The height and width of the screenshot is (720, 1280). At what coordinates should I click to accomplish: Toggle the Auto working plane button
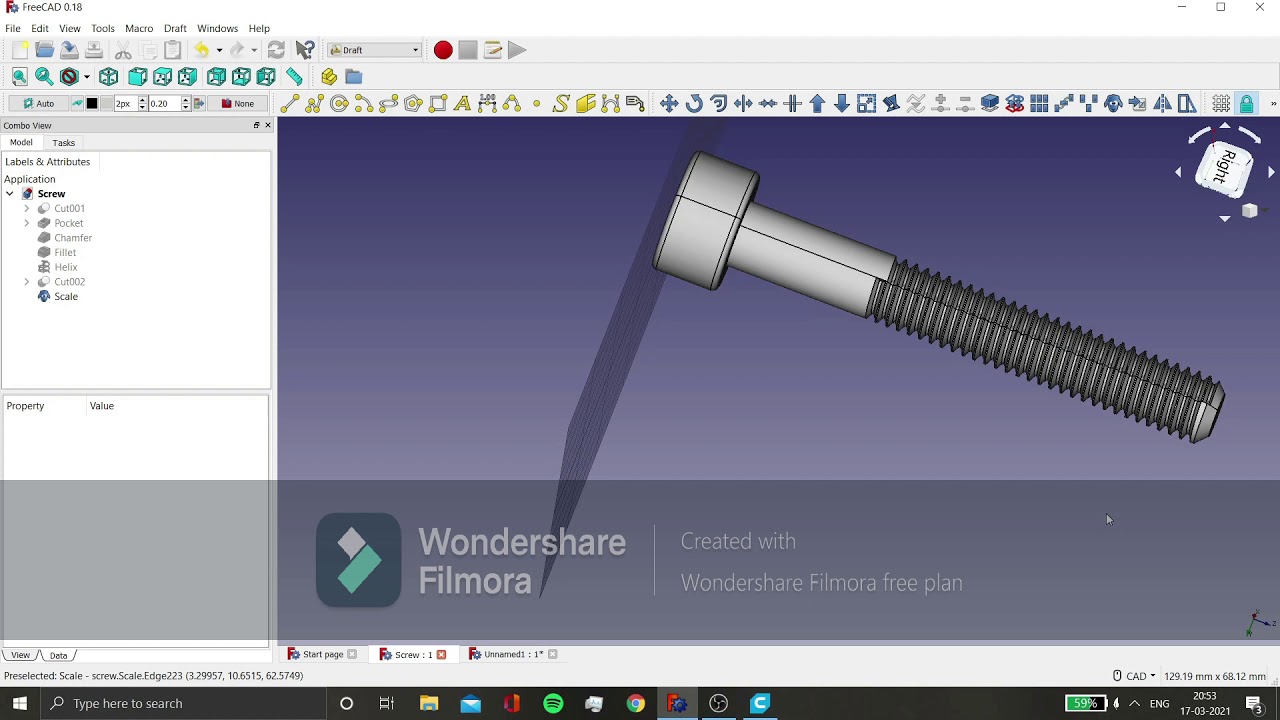point(39,104)
